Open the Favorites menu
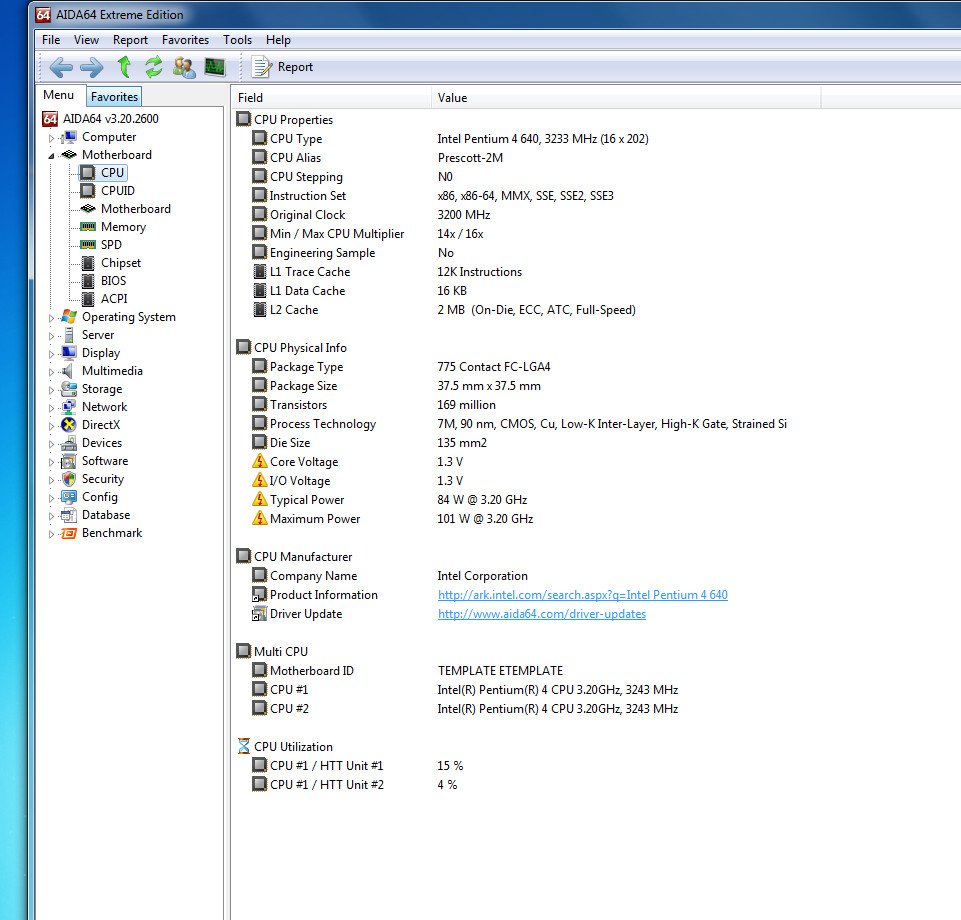961x920 pixels. pos(185,40)
